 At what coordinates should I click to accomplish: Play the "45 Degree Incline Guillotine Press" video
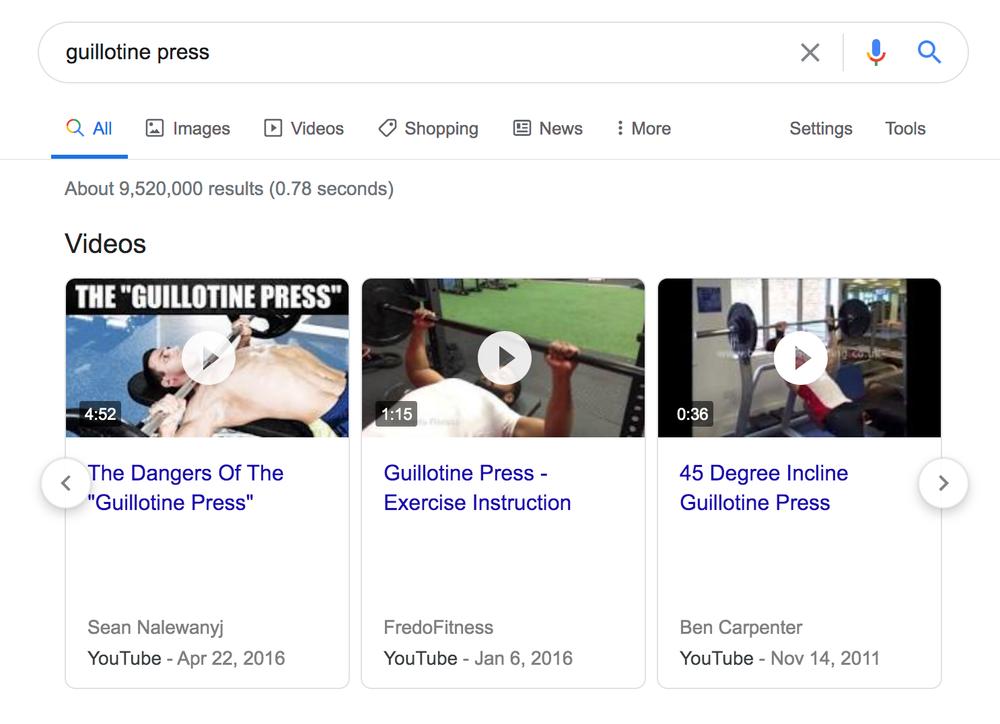tap(800, 358)
